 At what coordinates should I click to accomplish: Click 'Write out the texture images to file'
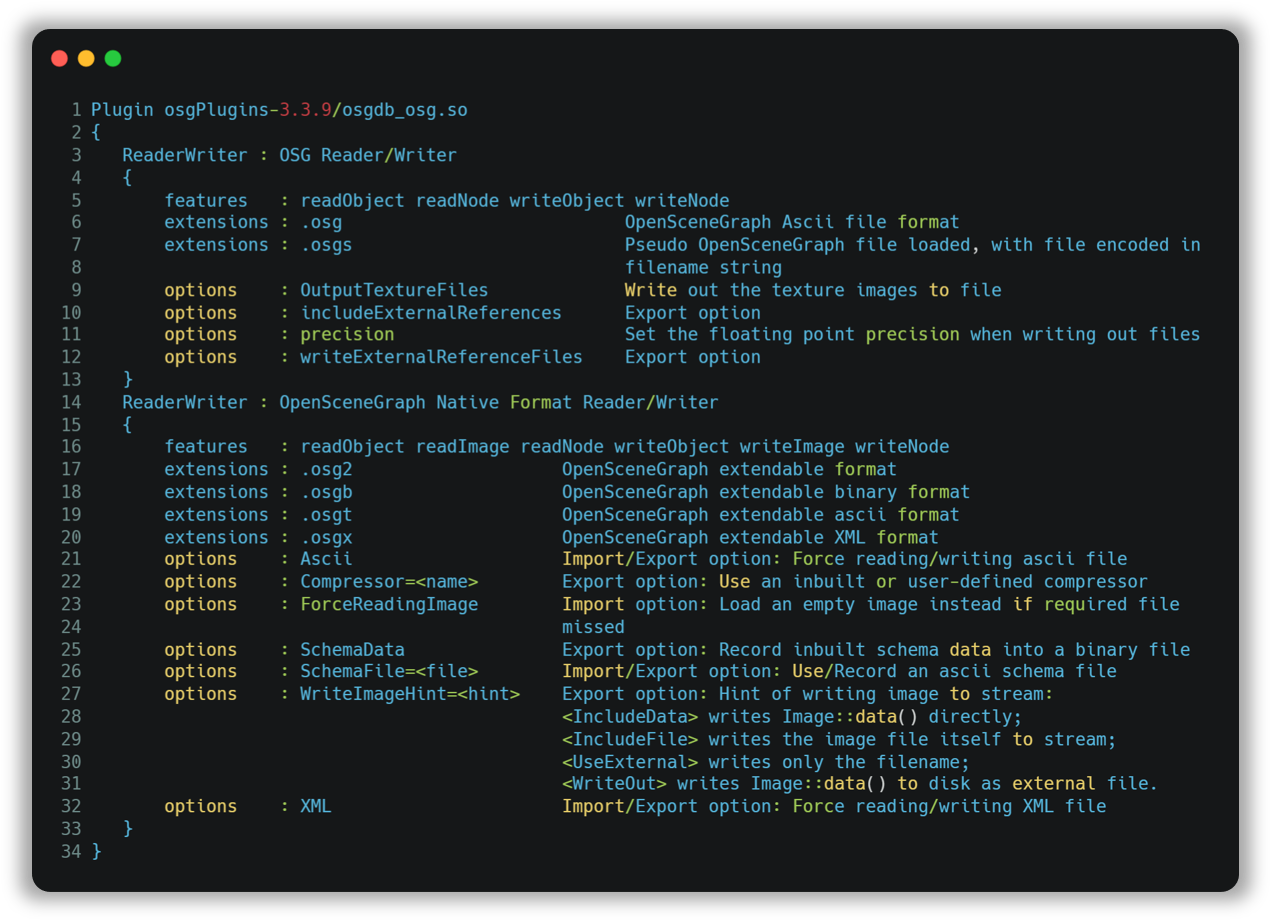(813, 290)
